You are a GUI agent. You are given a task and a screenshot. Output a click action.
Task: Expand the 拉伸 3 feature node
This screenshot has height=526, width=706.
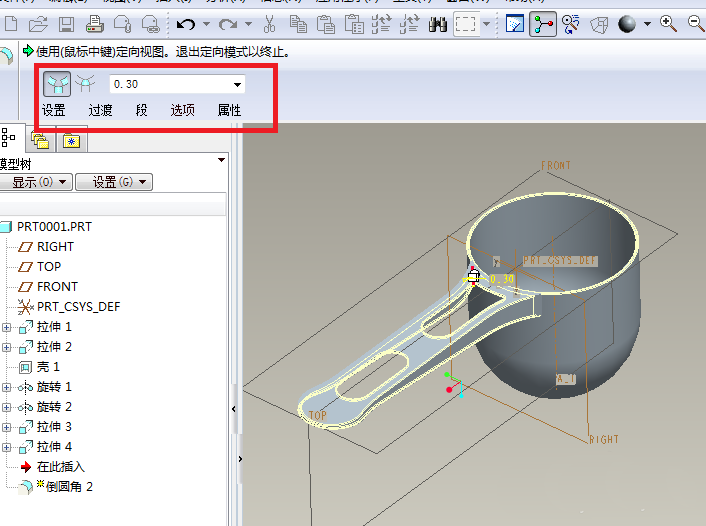[x=6, y=427]
